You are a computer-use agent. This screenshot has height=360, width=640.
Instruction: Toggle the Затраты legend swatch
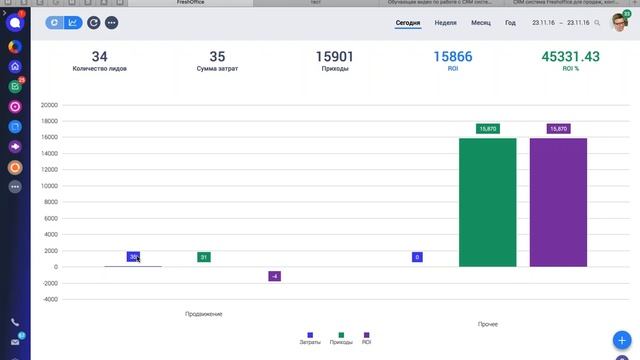coord(310,335)
